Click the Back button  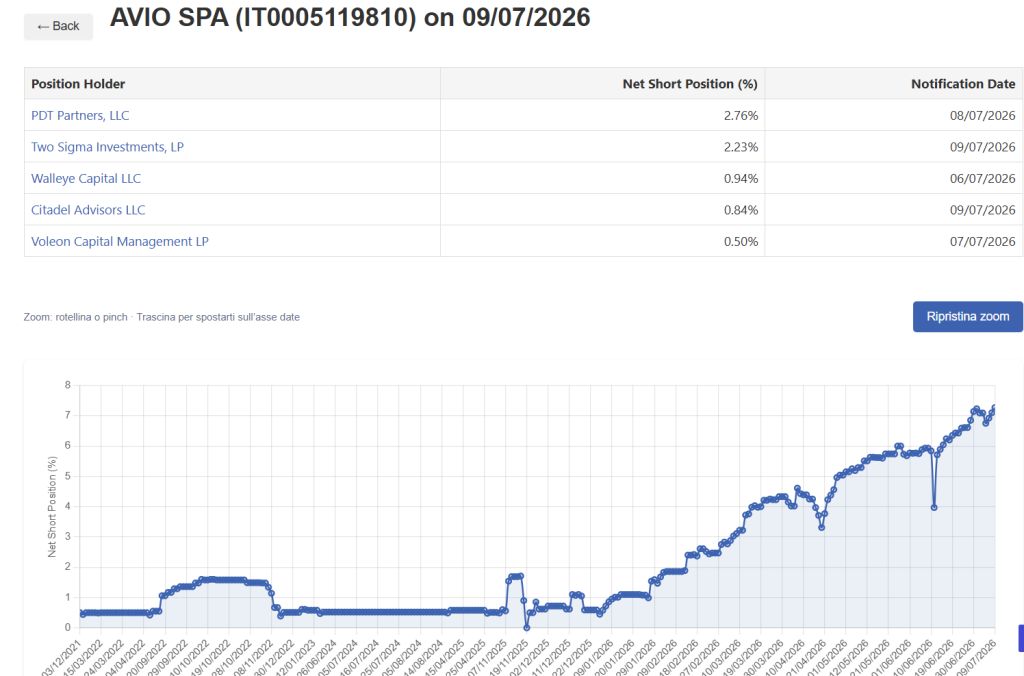[x=58, y=26]
